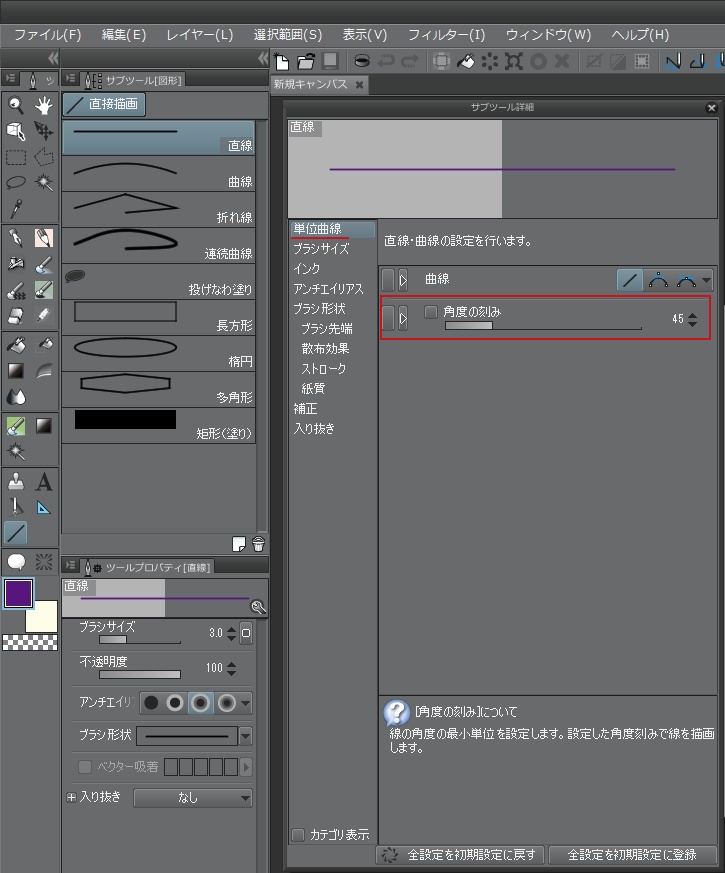Select no anti-aliasing option

[x=151, y=703]
